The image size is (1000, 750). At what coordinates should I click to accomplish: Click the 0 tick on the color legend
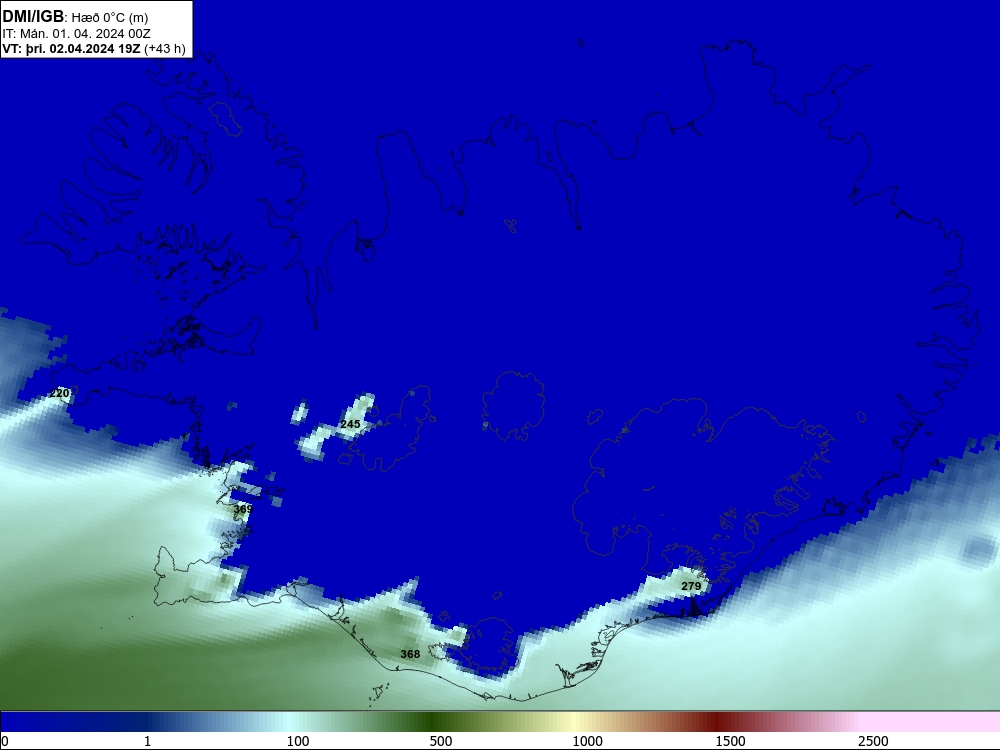pyautogui.click(x=5, y=741)
